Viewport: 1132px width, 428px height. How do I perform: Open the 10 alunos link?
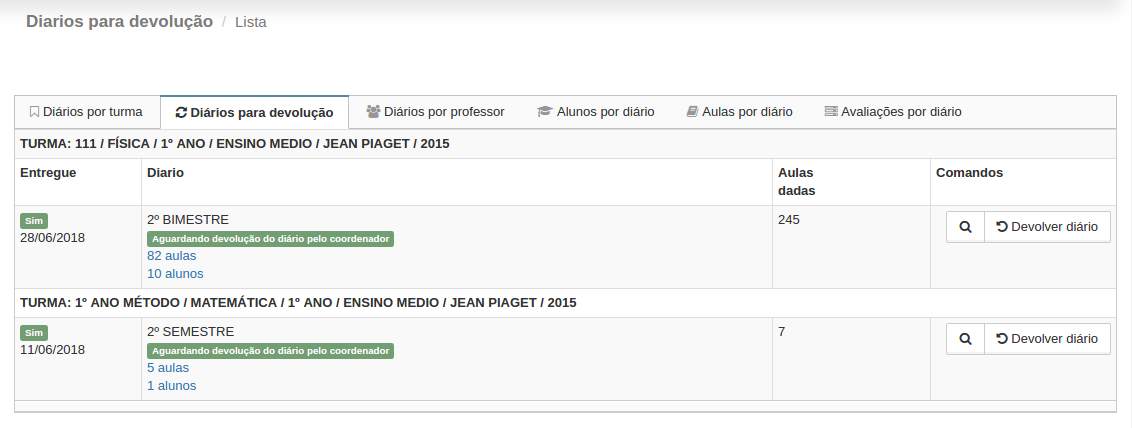coord(175,273)
